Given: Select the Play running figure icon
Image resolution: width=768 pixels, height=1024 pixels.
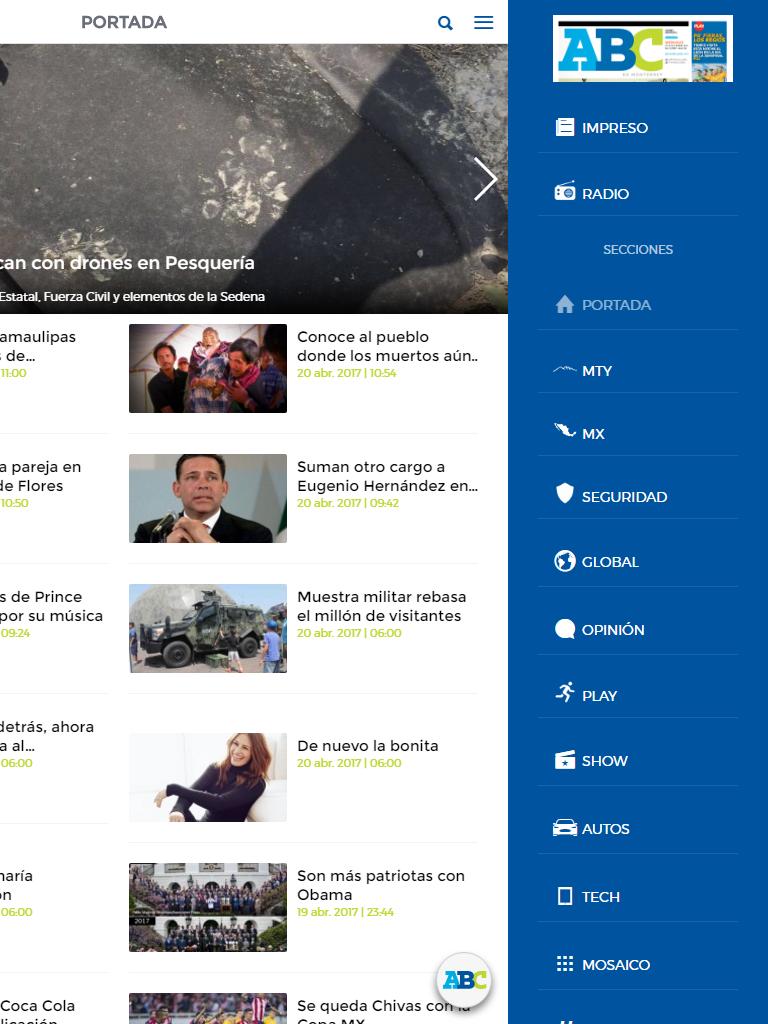Looking at the screenshot, I should (565, 693).
